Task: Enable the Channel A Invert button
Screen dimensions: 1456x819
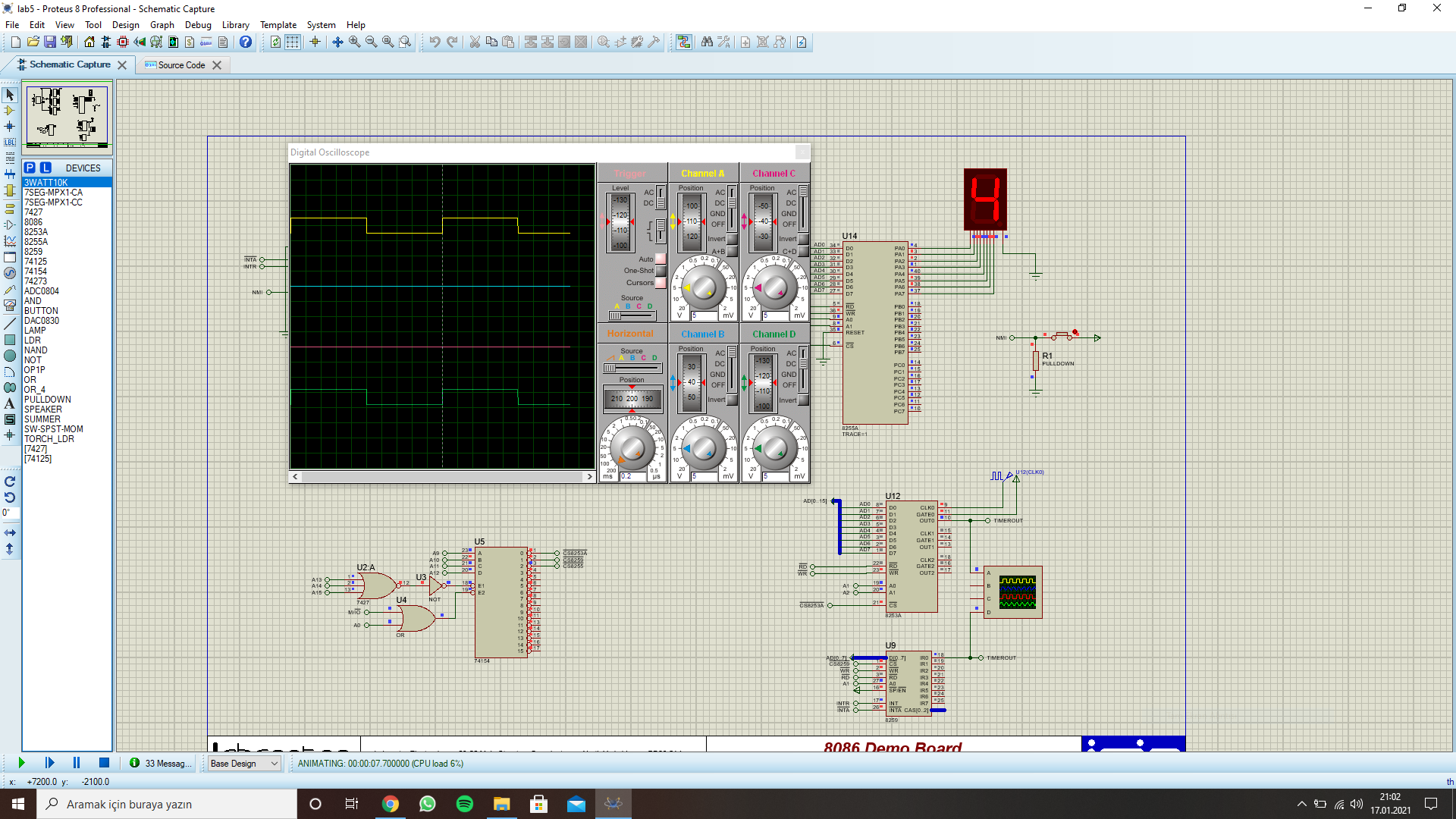Action: click(733, 239)
